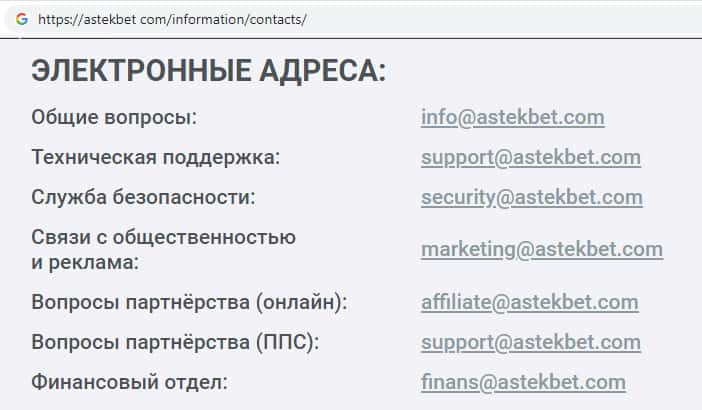This screenshot has height=410, width=702.
Task: Click the ЭЛЕКТРОННЫЕ АДРЕСА heading
Action: (208, 70)
